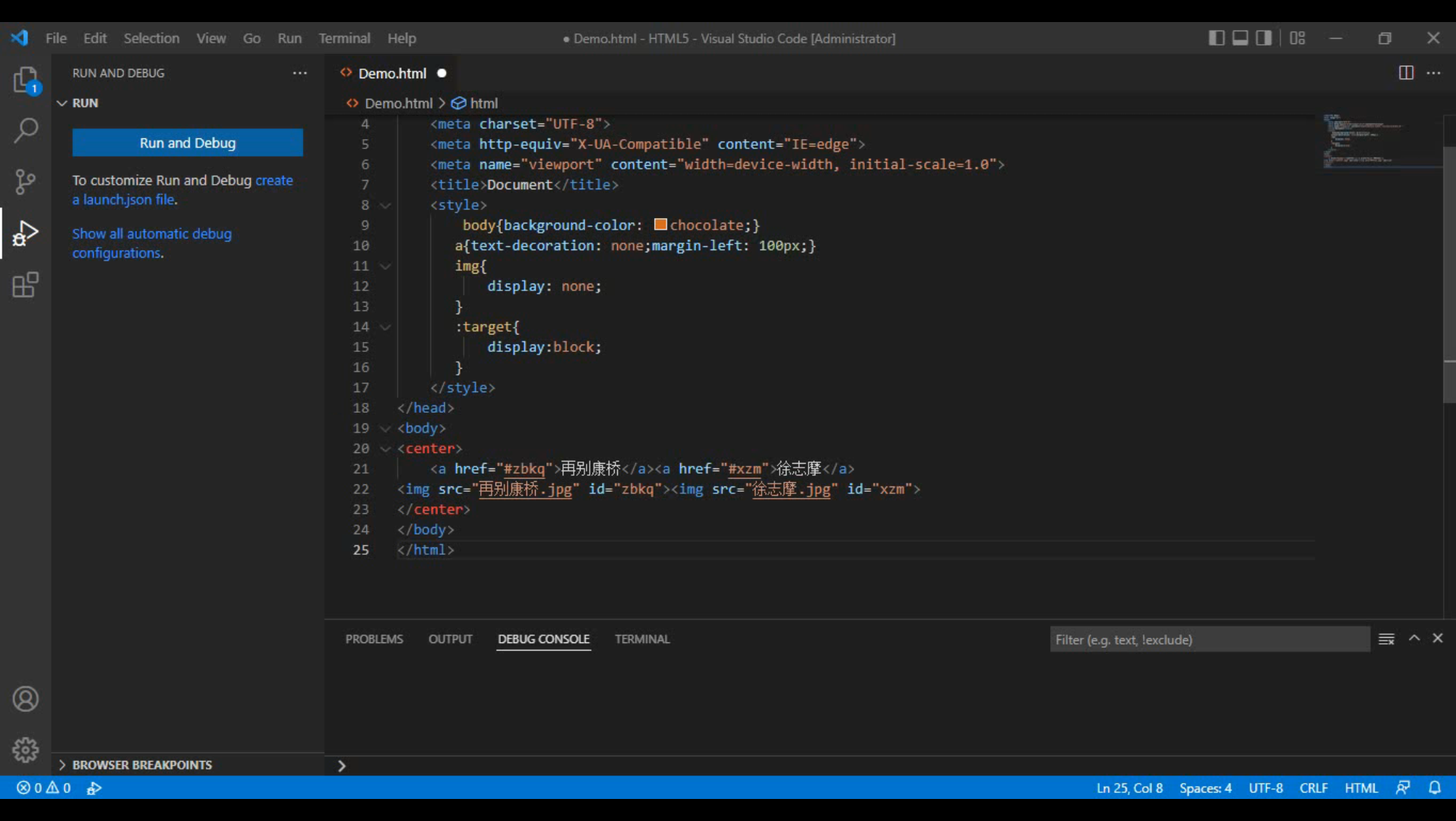This screenshot has width=1456, height=821.
Task: Close the bottom panel
Action: (x=1438, y=639)
